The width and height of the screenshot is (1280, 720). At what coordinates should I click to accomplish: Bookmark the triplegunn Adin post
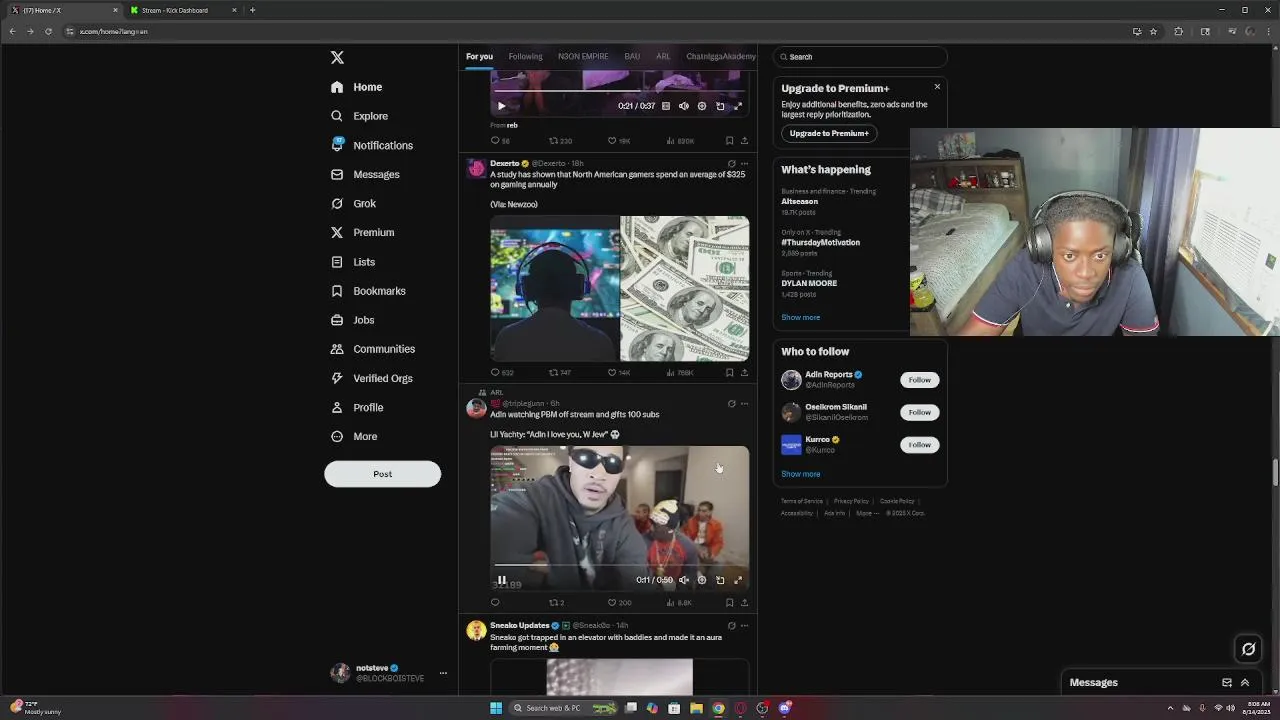point(729,602)
